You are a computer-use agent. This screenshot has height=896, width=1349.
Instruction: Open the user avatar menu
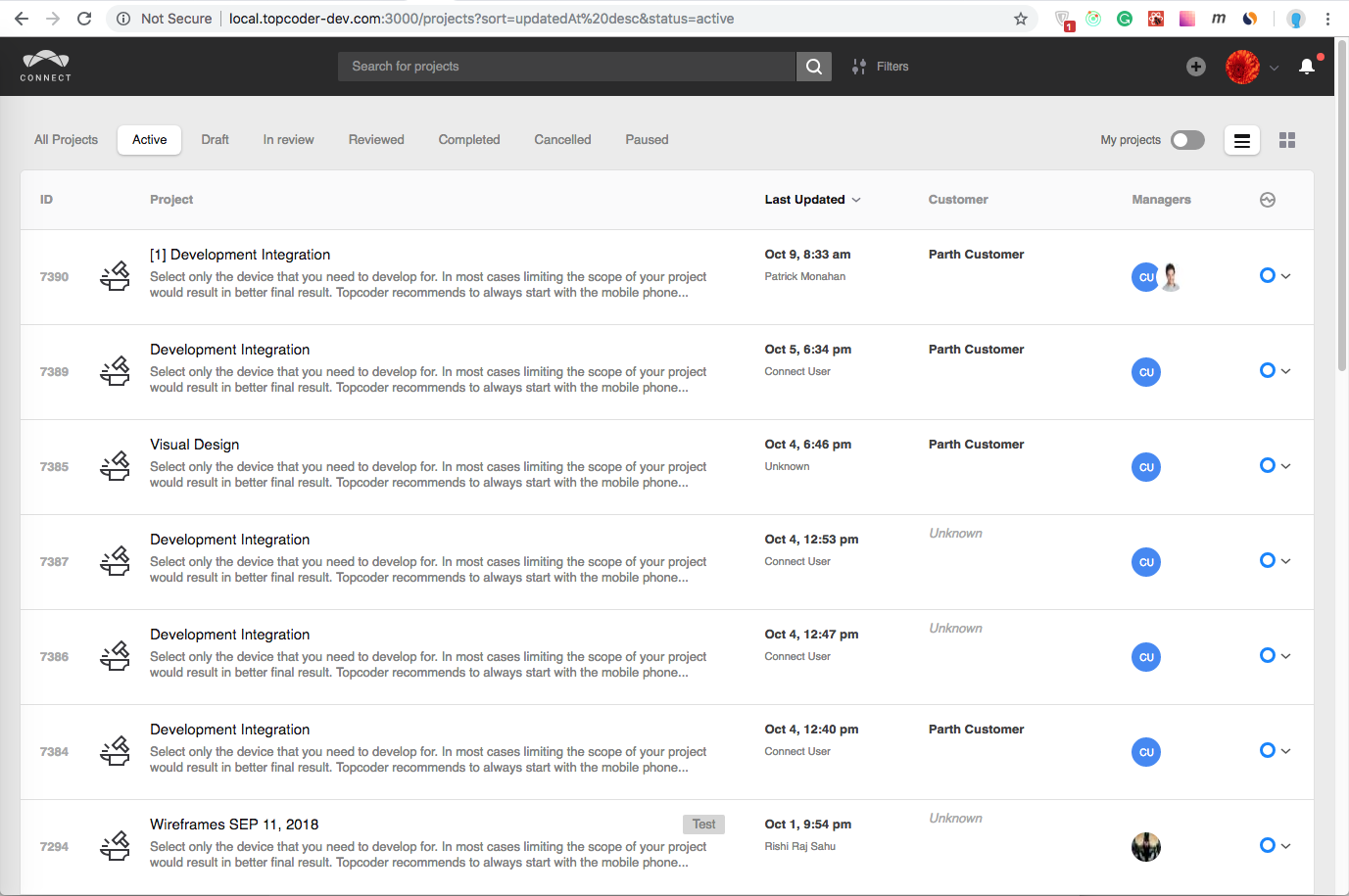(x=1242, y=67)
